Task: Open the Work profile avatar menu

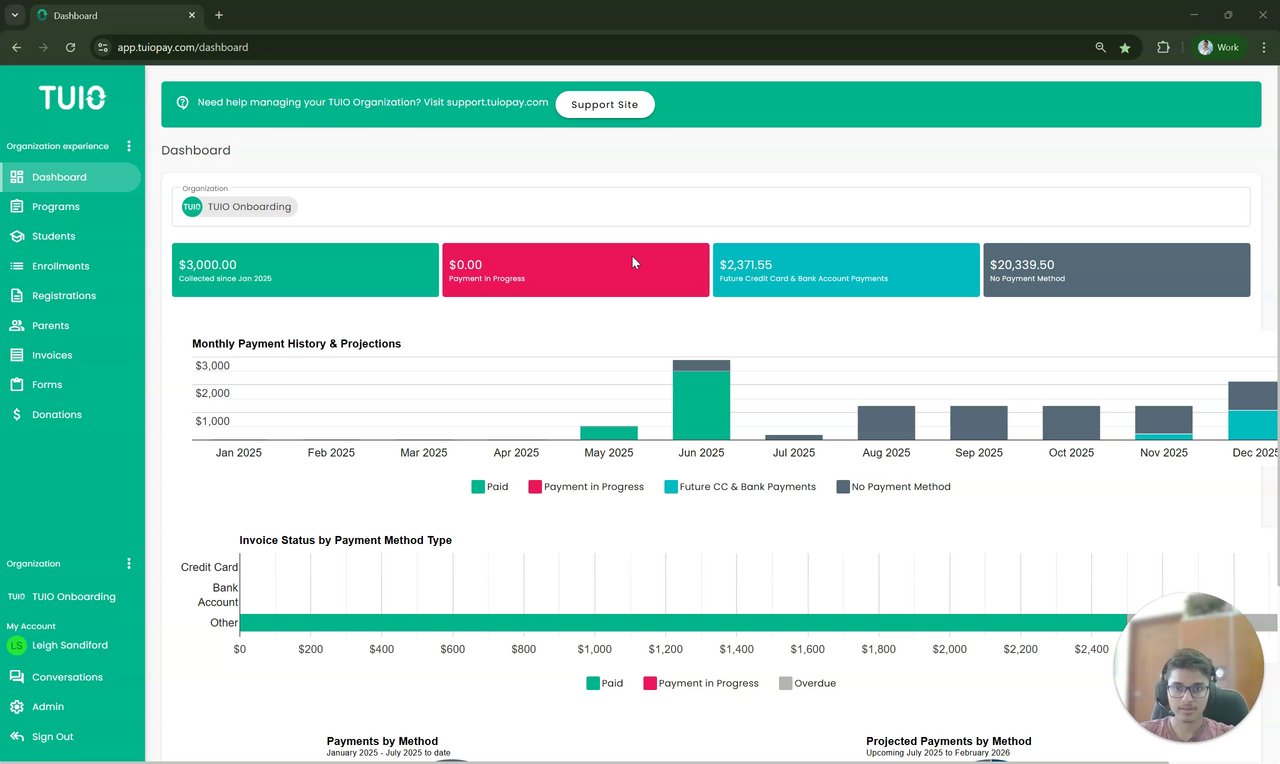Action: [1218, 47]
